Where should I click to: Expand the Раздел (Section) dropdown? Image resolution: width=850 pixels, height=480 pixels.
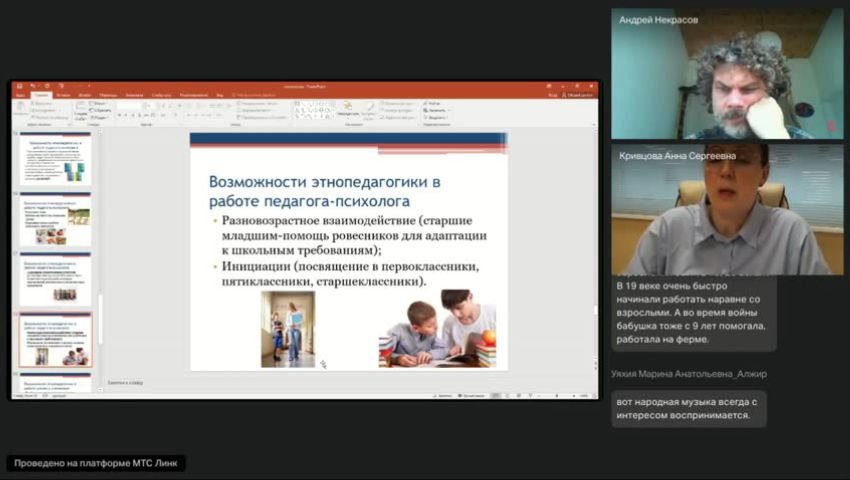point(100,117)
